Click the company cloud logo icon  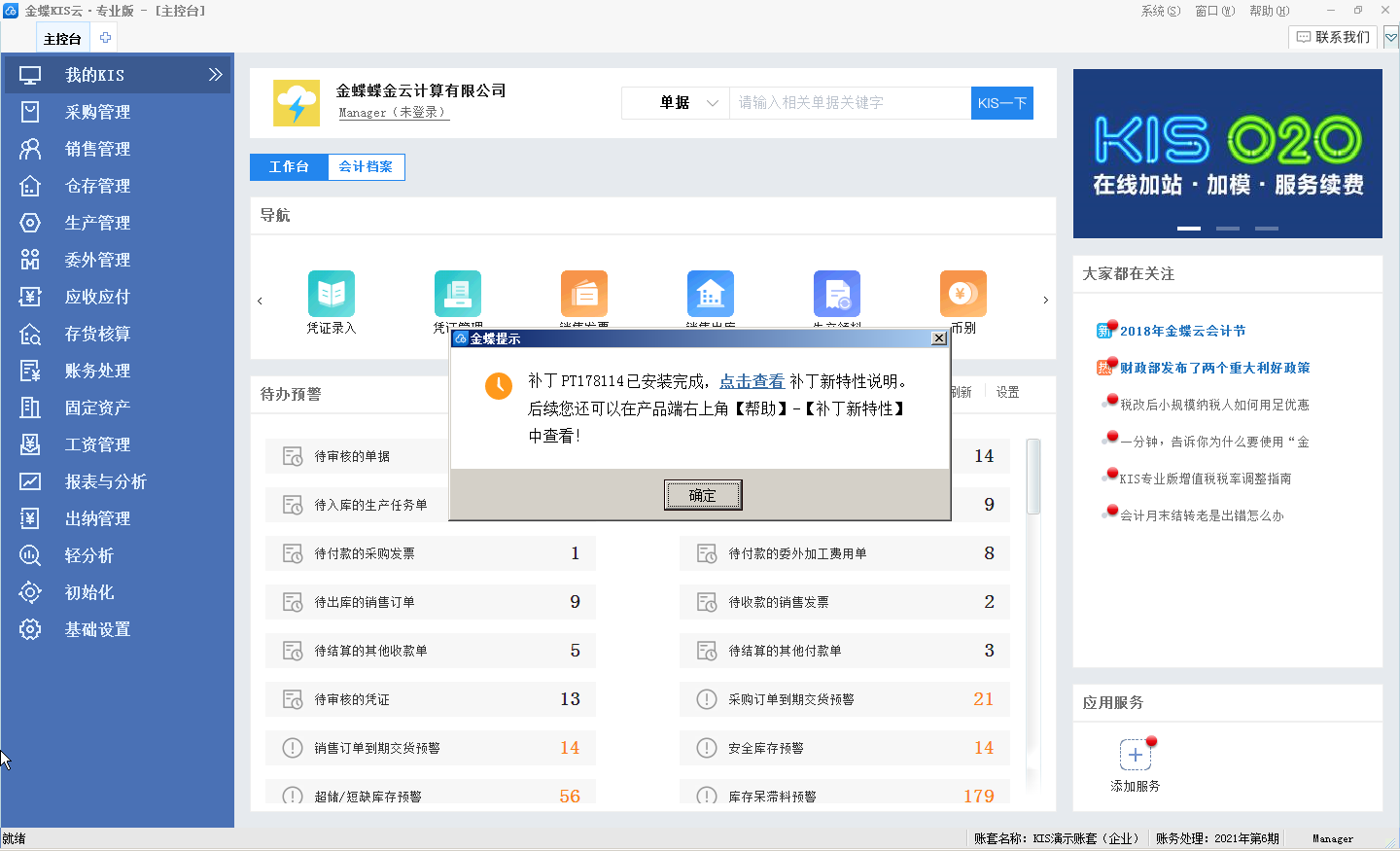click(x=297, y=103)
